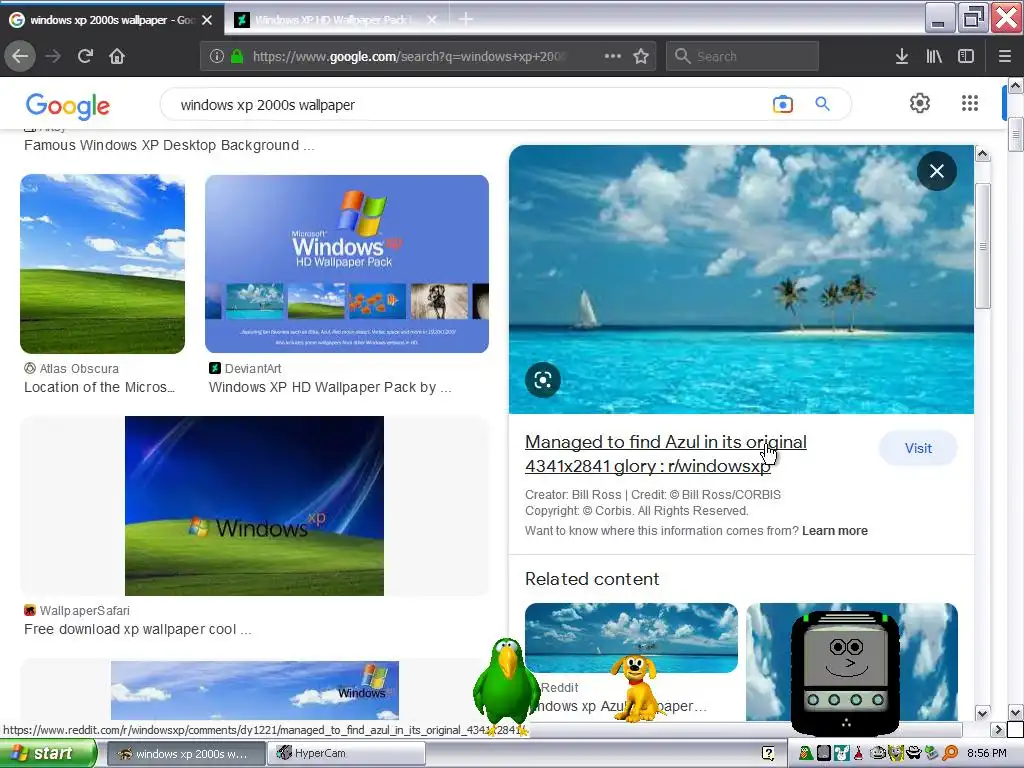Switch to HyperCam taskbar item

pyautogui.click(x=347, y=753)
